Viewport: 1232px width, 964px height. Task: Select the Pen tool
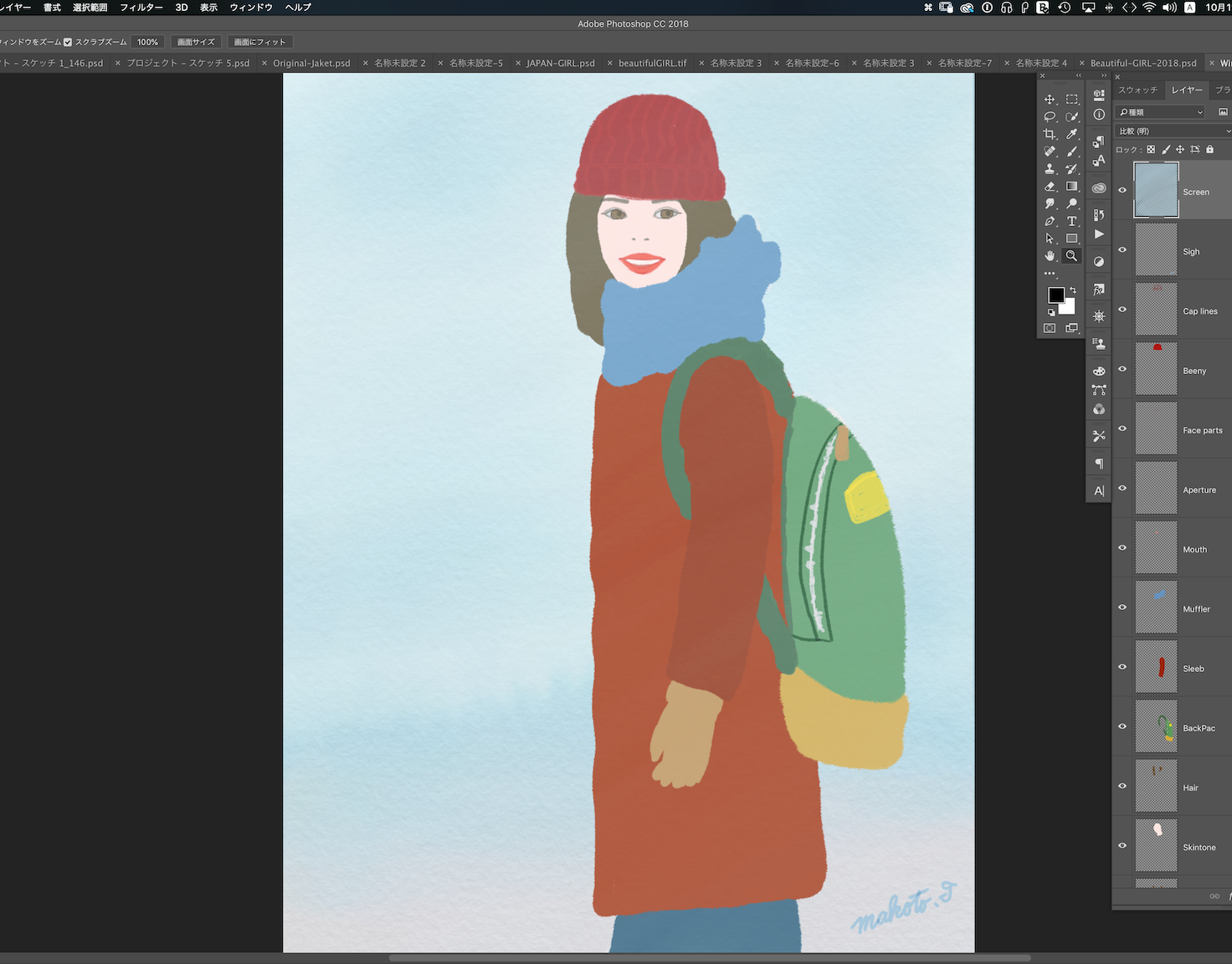pos(1050,221)
